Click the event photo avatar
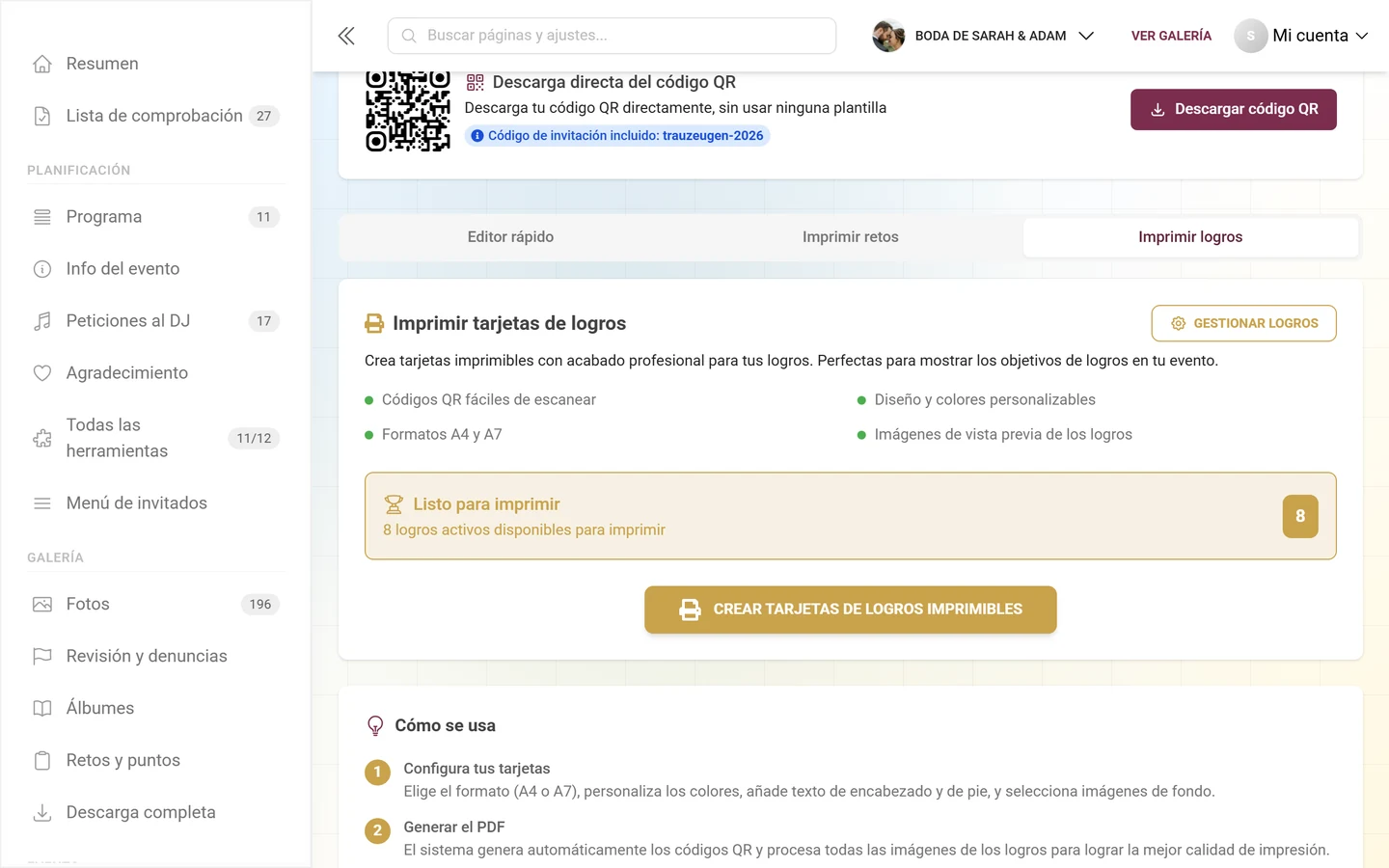The height and width of the screenshot is (868, 1389). [x=888, y=36]
